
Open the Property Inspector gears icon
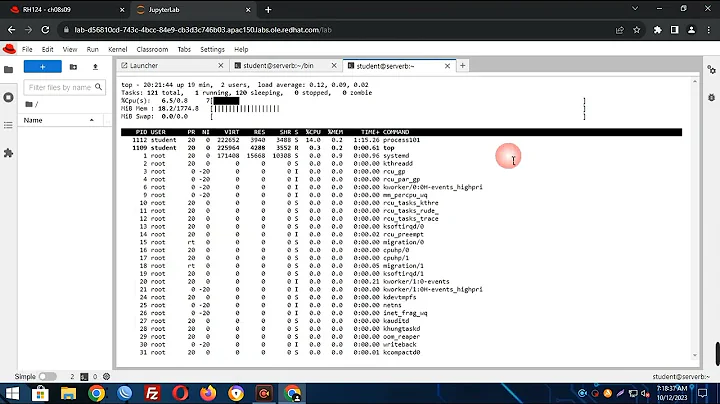(711, 70)
